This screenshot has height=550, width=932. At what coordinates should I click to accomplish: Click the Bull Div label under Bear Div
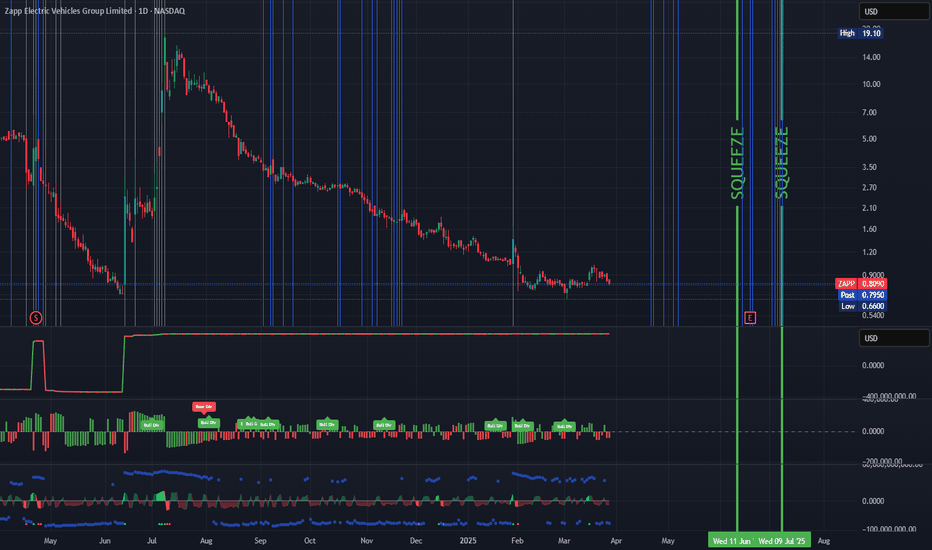tap(209, 423)
